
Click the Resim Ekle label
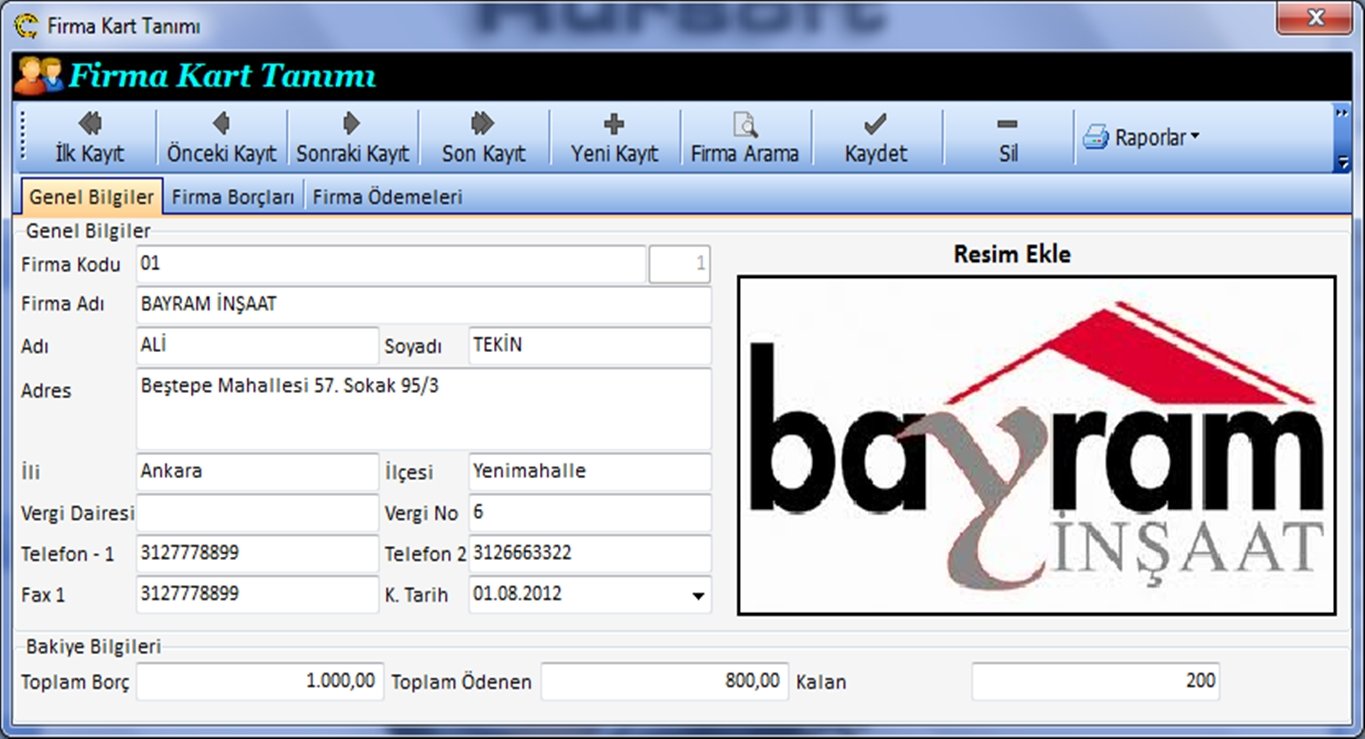coord(1011,255)
